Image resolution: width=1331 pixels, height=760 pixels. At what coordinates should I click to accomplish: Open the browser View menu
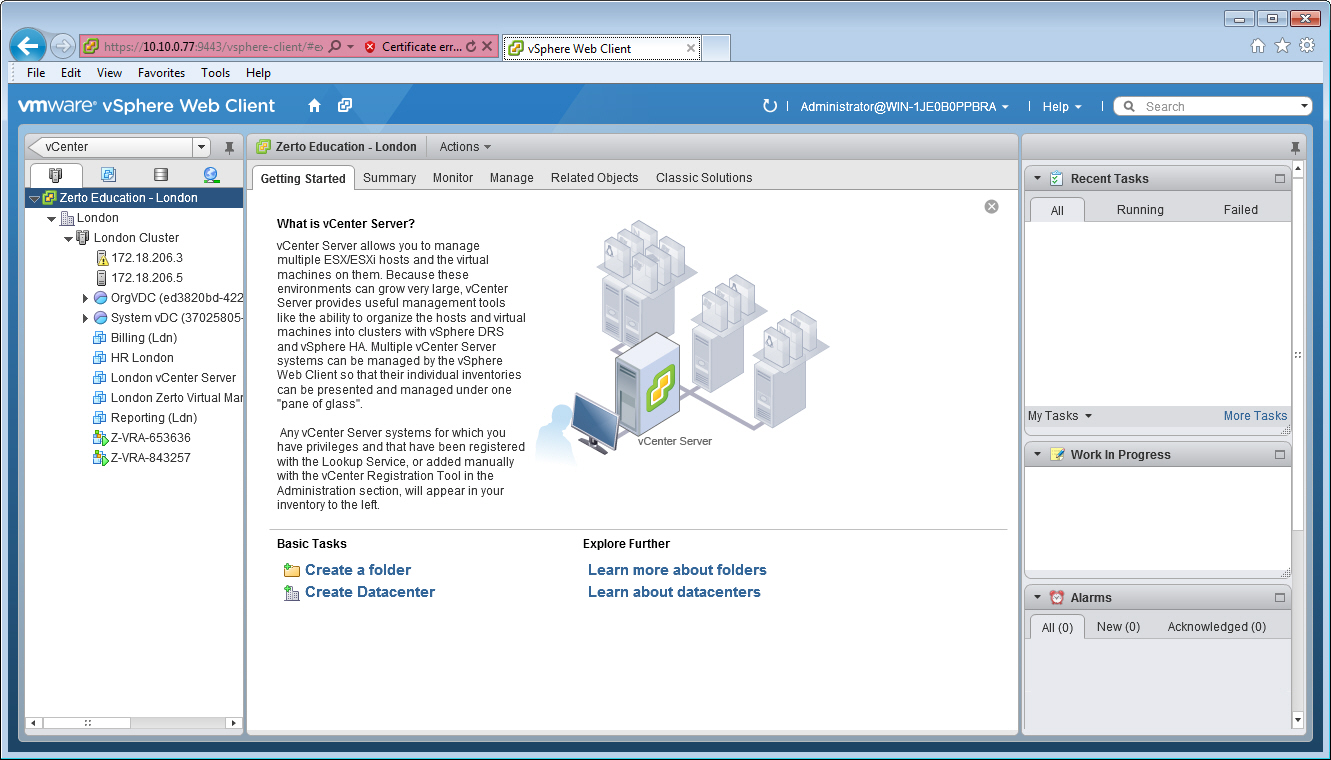(109, 73)
